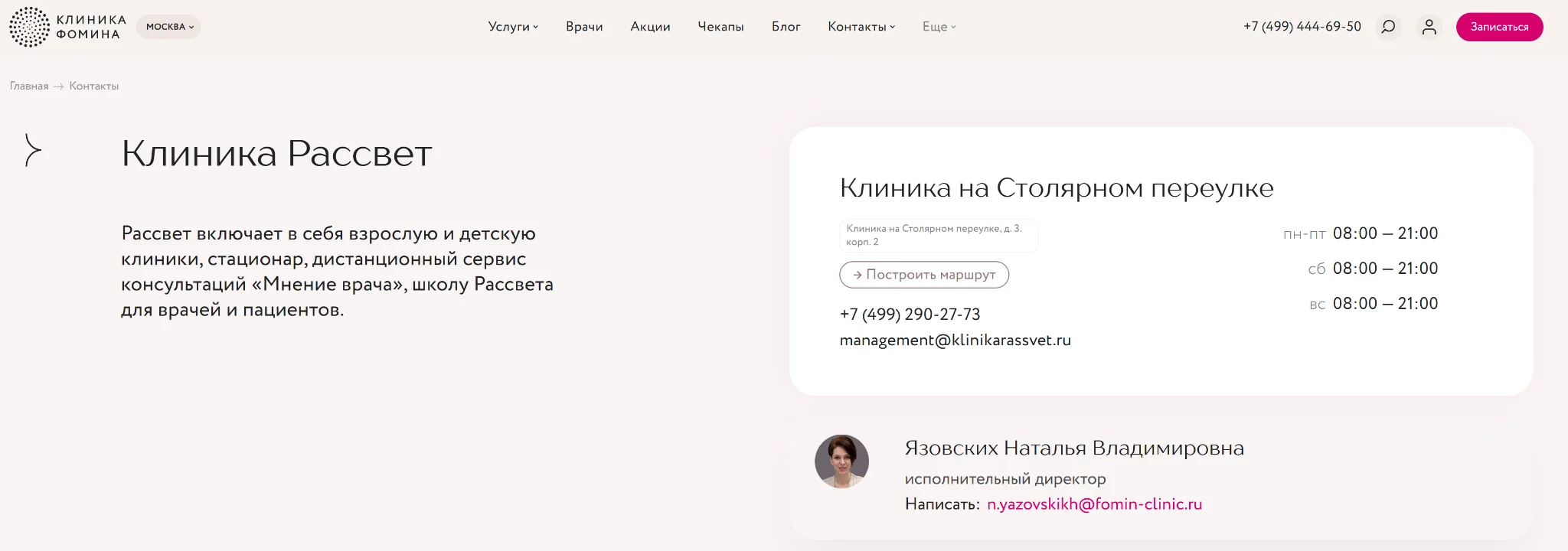
Task: Open the Москва city selector
Action: click(169, 27)
